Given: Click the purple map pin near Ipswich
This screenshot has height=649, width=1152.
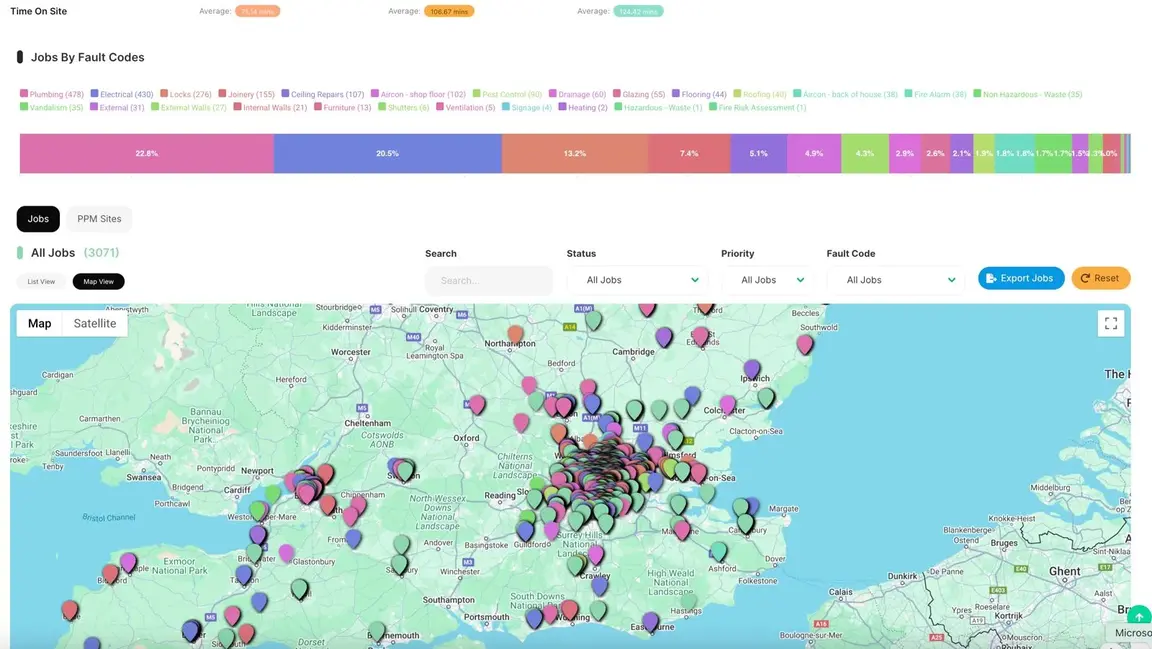Looking at the screenshot, I should point(751,369).
